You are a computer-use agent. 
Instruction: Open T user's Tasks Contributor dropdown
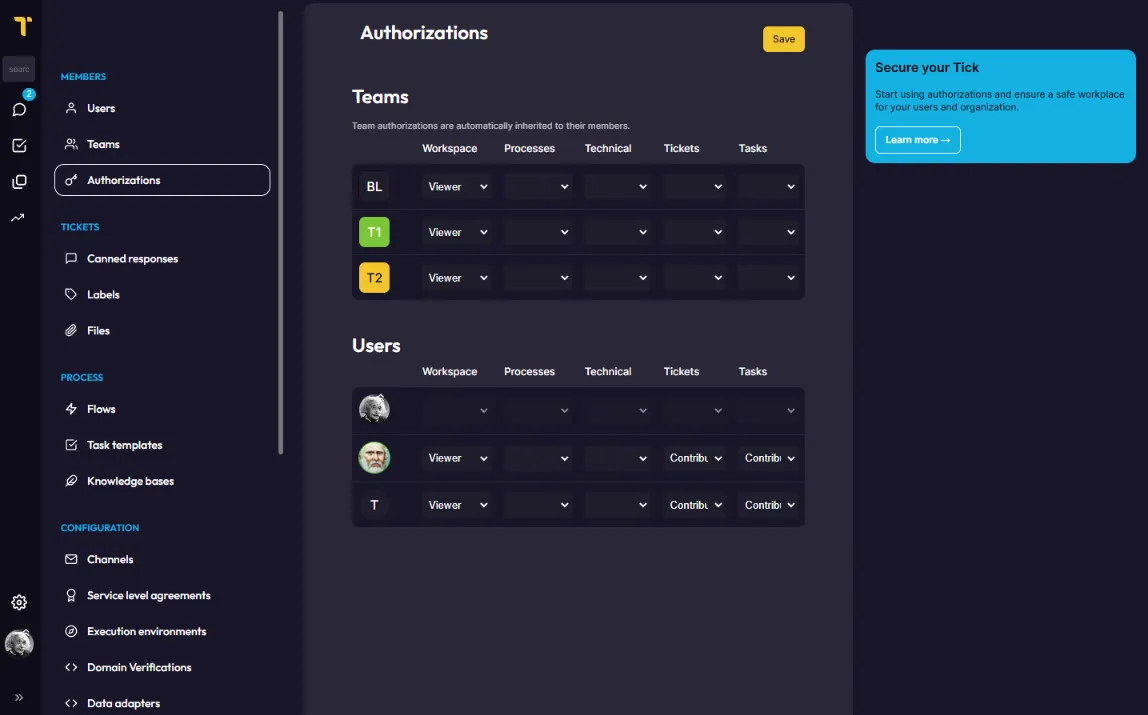tap(768, 505)
